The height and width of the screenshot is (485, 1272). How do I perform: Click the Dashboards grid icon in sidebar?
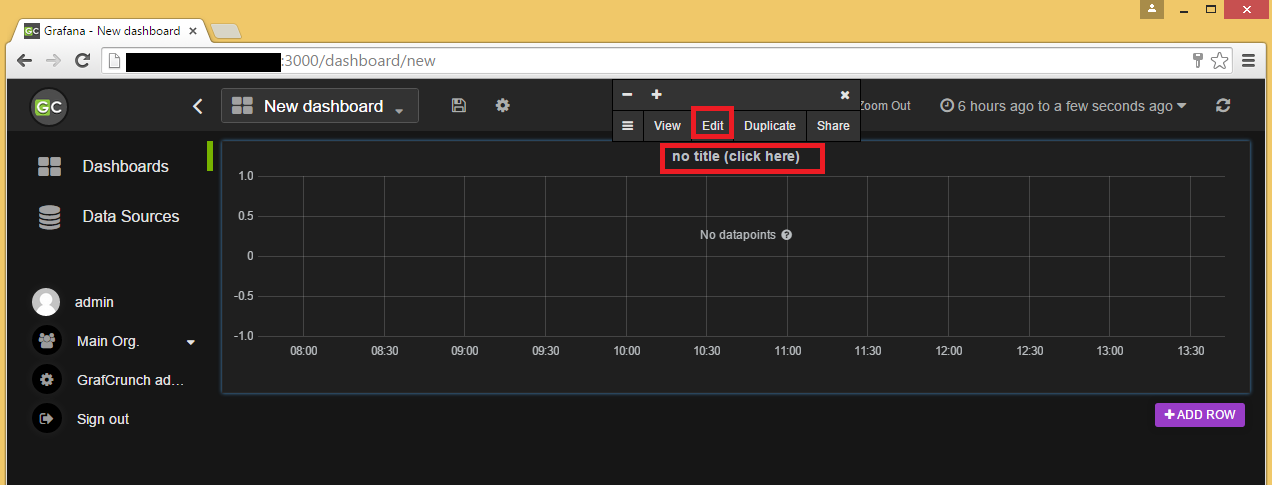coord(50,167)
